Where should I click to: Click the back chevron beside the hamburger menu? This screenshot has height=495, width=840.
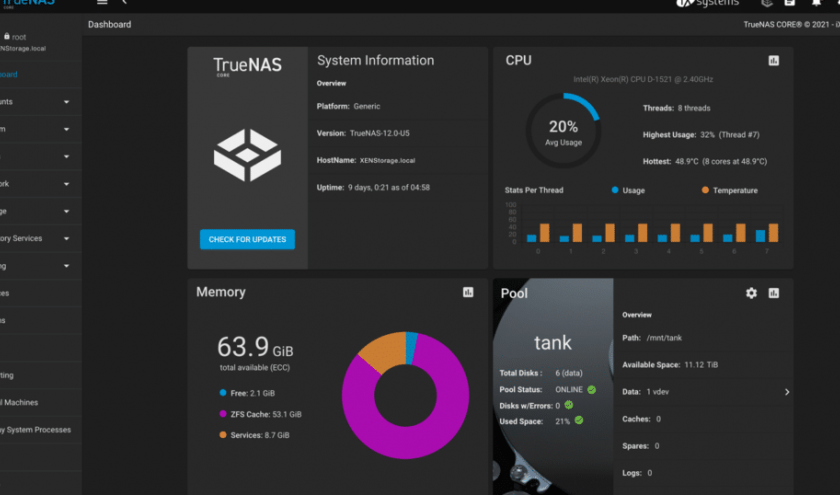pos(124,3)
